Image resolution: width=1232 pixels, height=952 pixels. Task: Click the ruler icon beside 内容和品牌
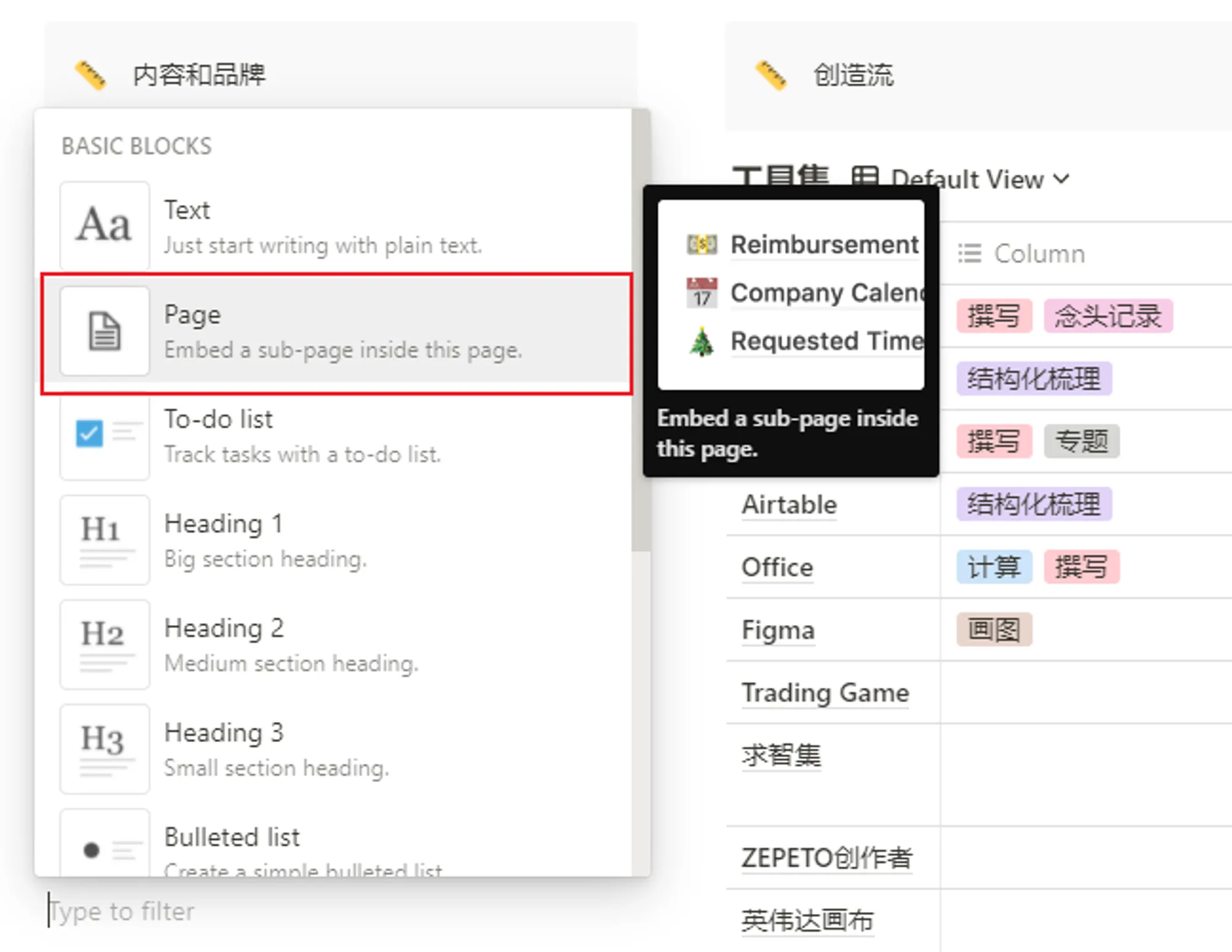90,75
